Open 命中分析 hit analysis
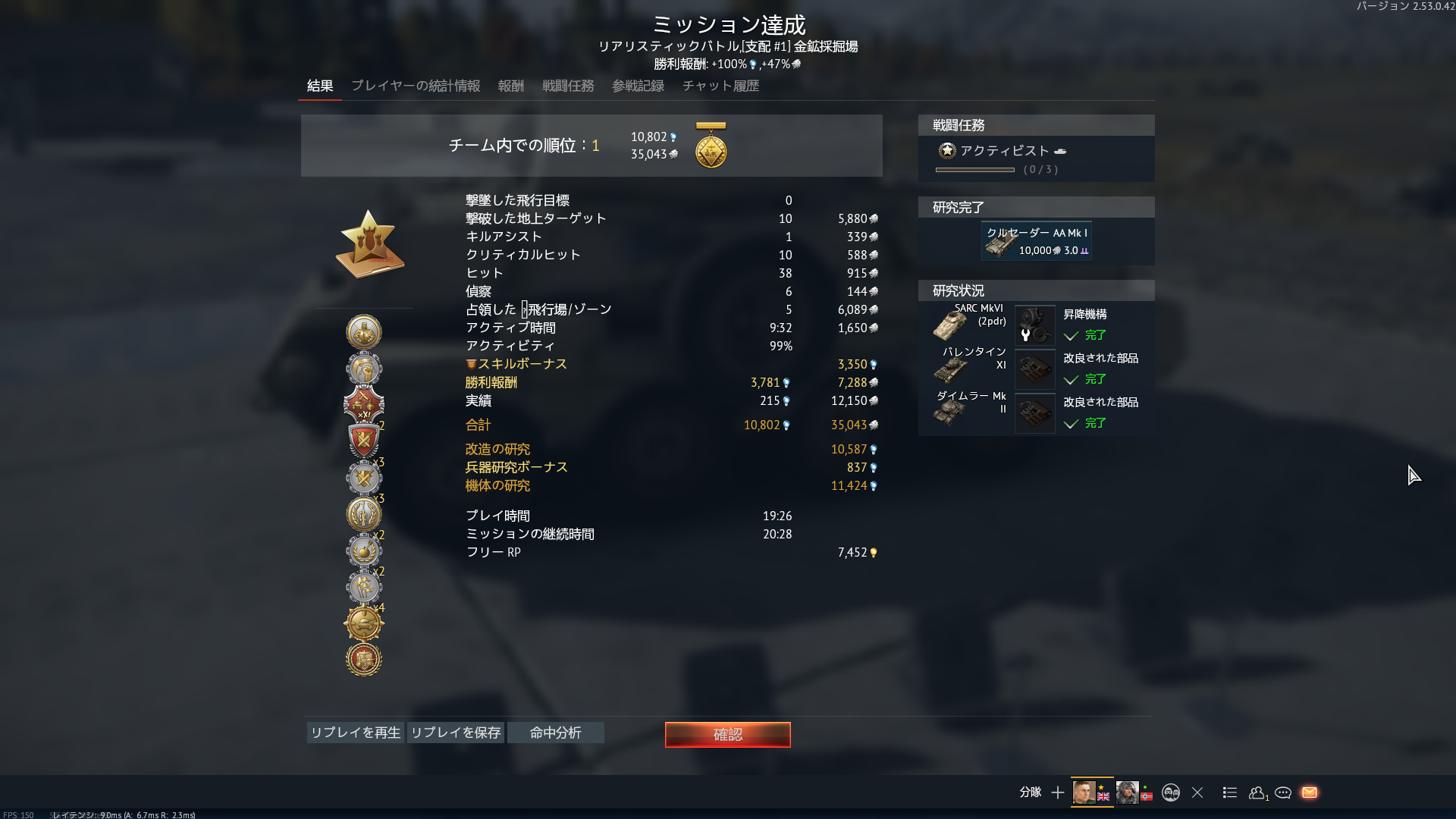1456x819 pixels. [556, 733]
